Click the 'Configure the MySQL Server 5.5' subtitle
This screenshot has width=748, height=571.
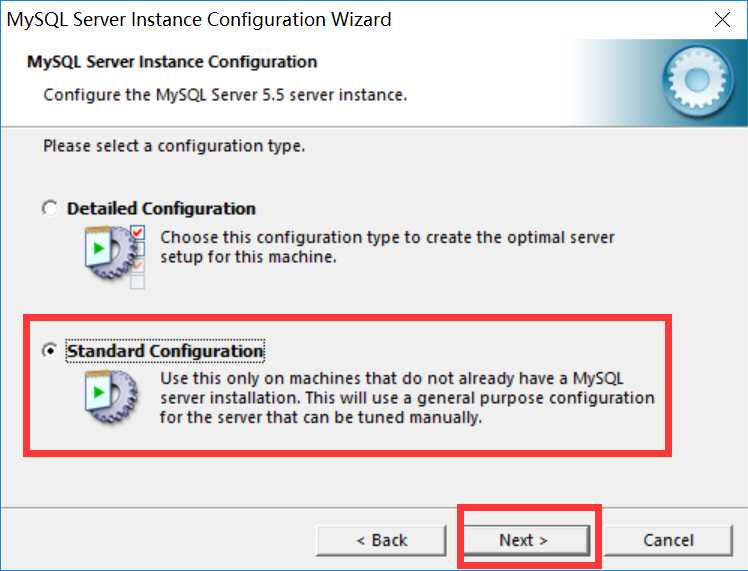coord(225,95)
